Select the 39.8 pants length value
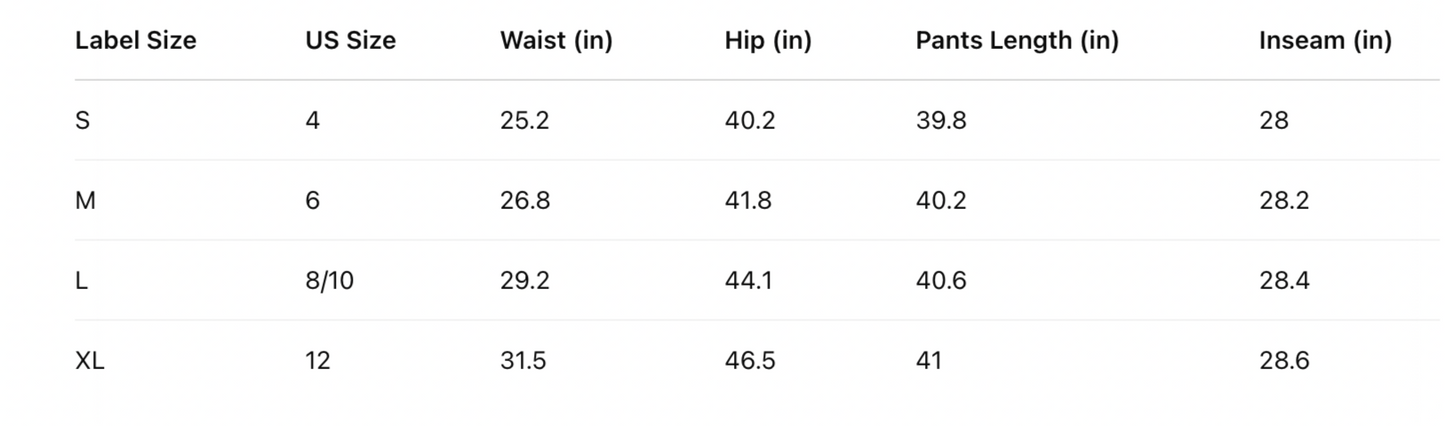 tap(941, 121)
